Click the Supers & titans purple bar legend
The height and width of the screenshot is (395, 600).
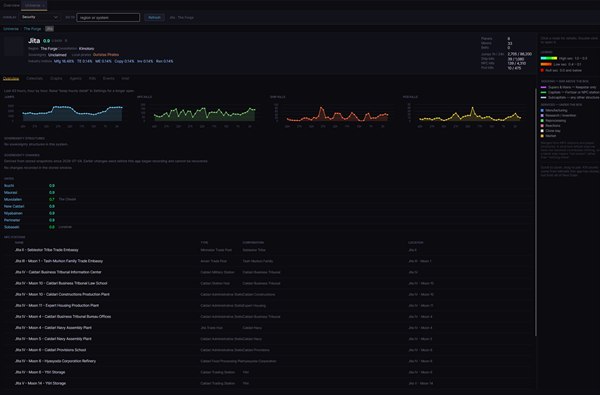[x=543, y=87]
